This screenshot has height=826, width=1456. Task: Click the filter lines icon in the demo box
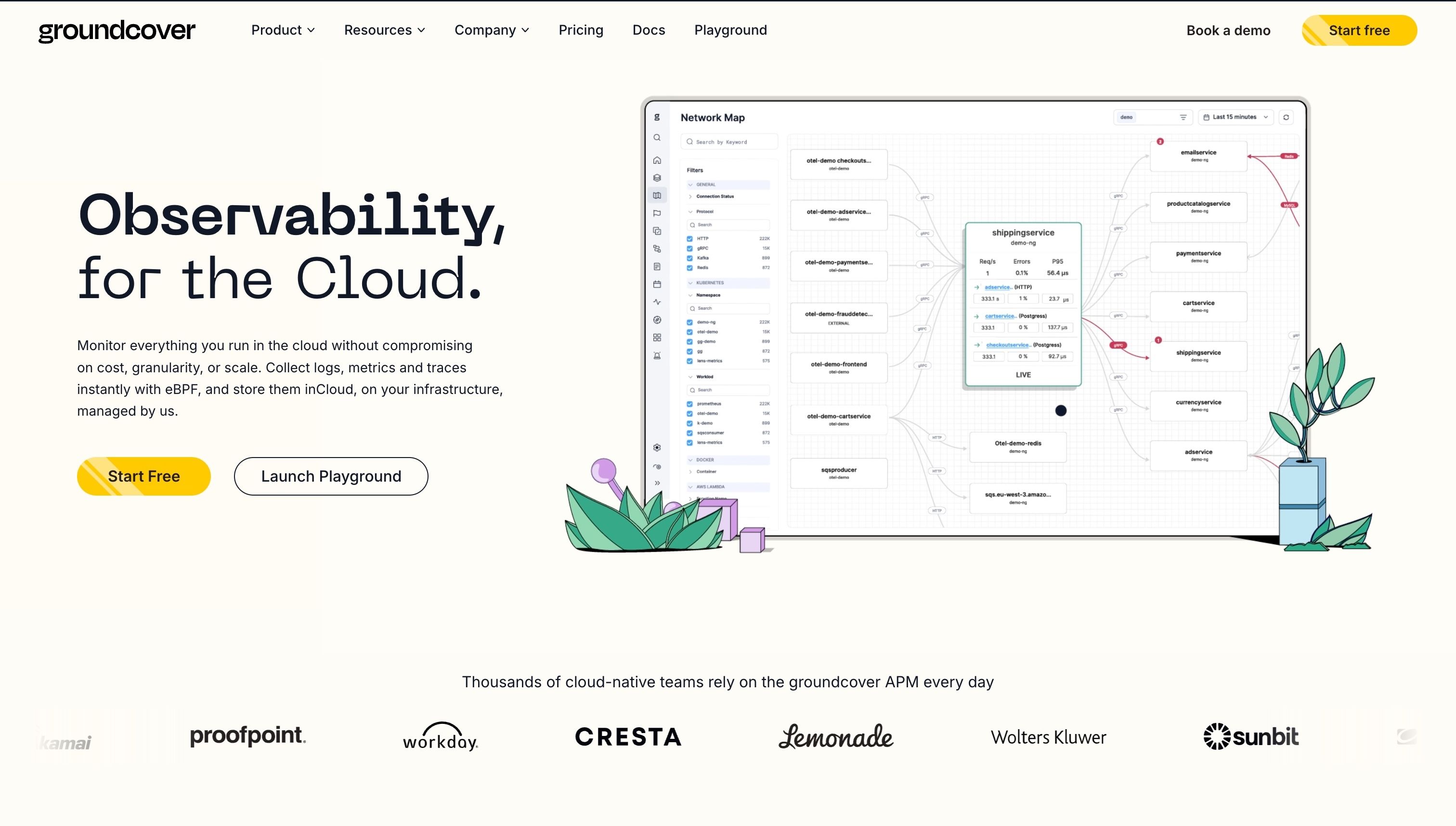[1183, 118]
